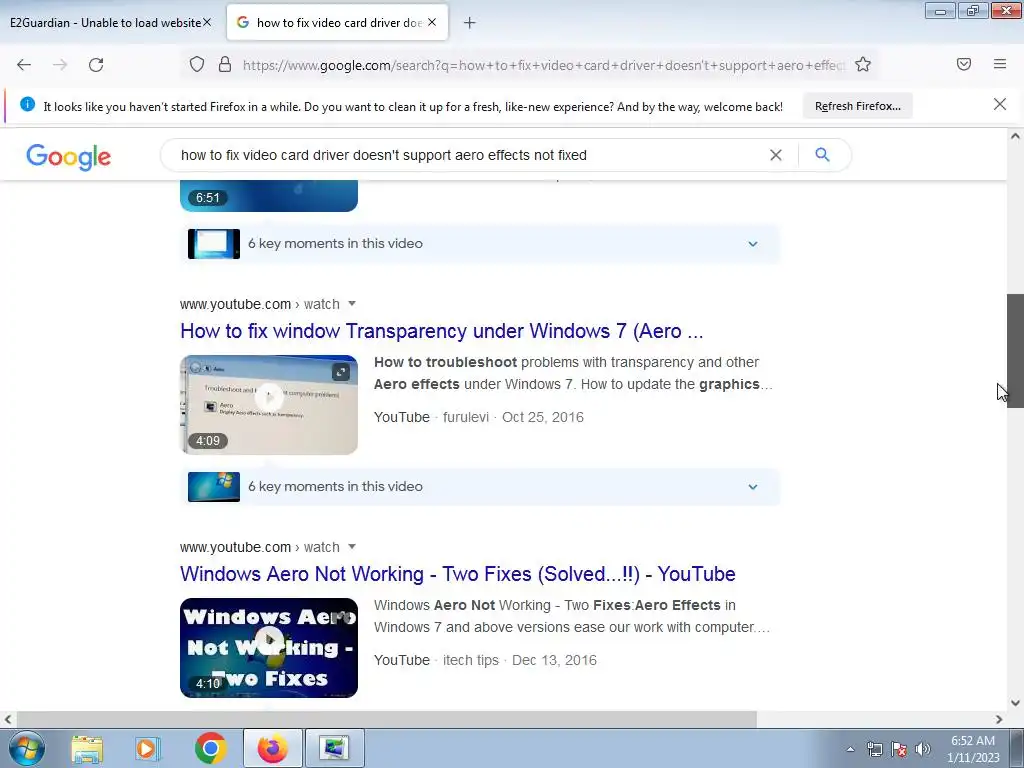Click the blue search magnifier icon
The width and height of the screenshot is (1024, 768).
click(822, 155)
